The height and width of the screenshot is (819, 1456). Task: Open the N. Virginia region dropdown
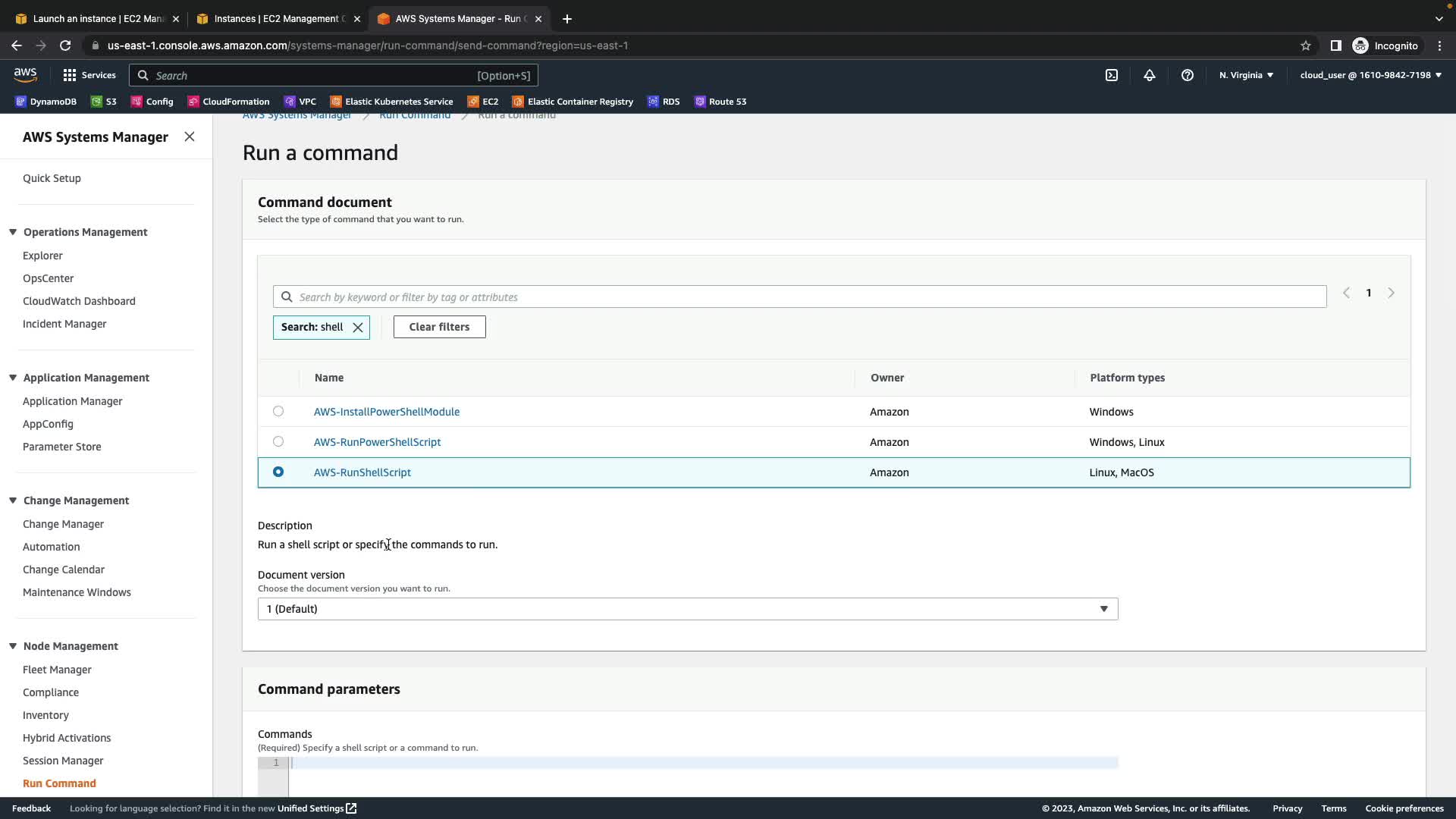[x=1246, y=75]
